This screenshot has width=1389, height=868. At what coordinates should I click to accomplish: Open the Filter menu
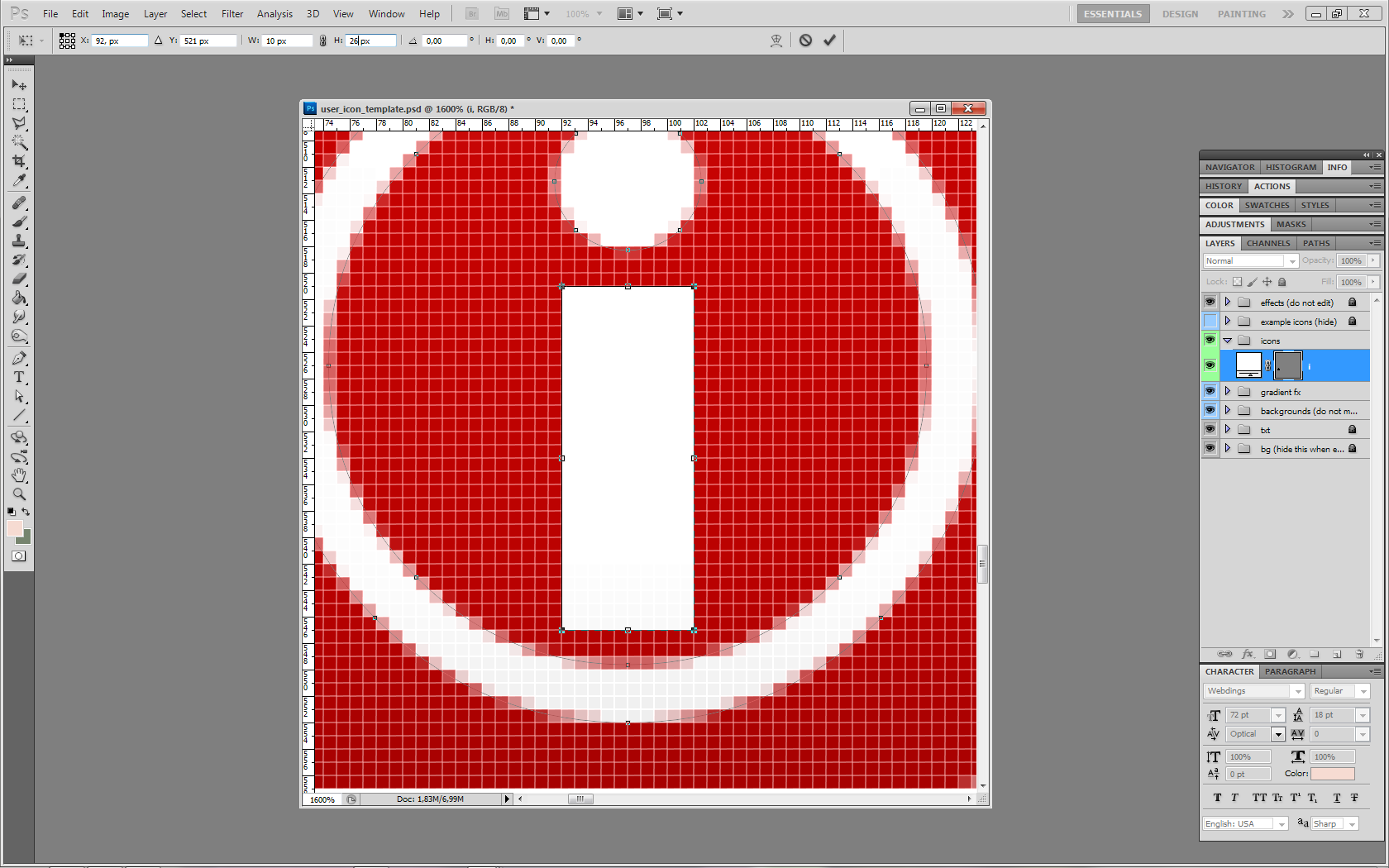pos(232,14)
